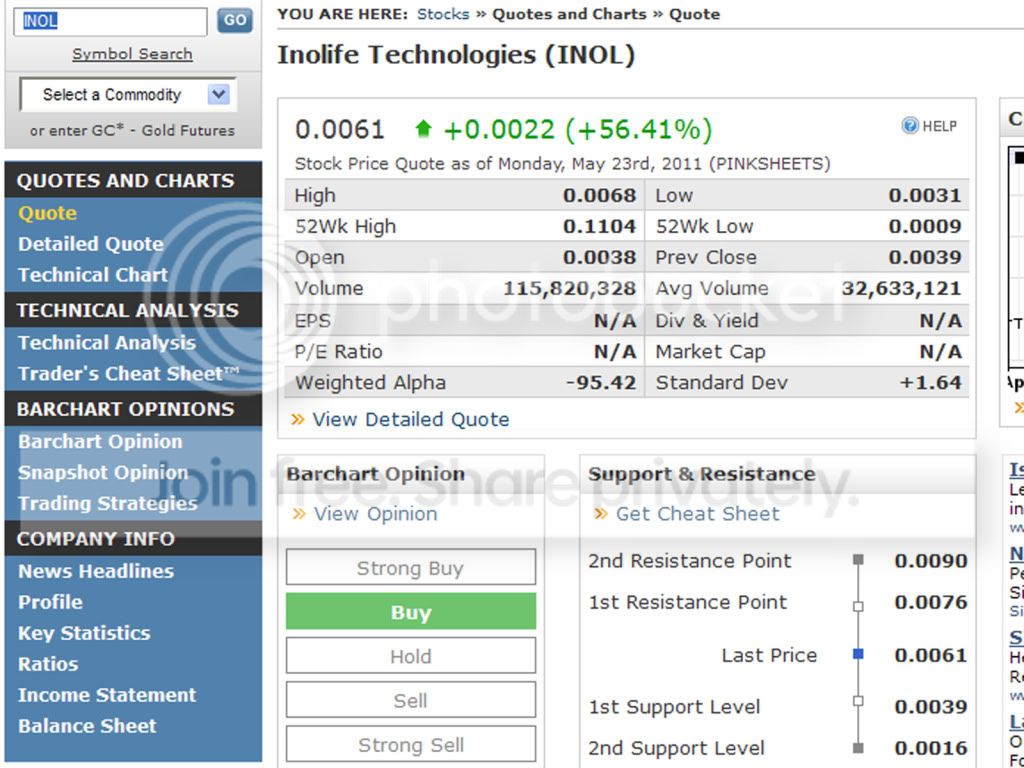Click the 2nd Resistance Point gray marker
Screen dimensions: 1024x768
(x=858, y=560)
